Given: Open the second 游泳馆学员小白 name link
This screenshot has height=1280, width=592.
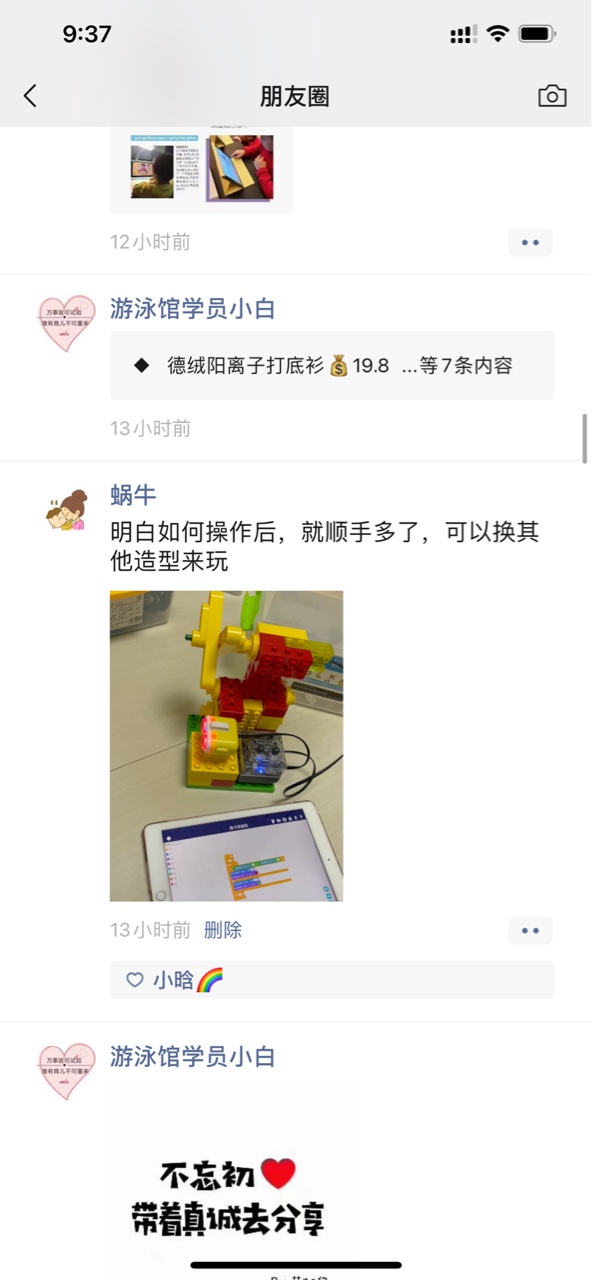Looking at the screenshot, I should click(193, 1057).
